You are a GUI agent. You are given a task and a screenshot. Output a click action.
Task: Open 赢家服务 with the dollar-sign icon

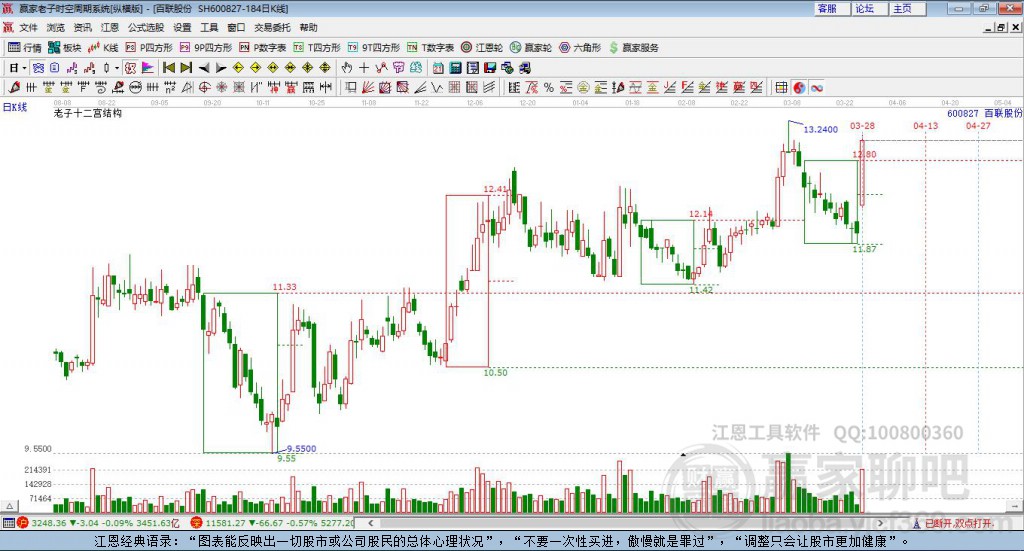(633, 48)
